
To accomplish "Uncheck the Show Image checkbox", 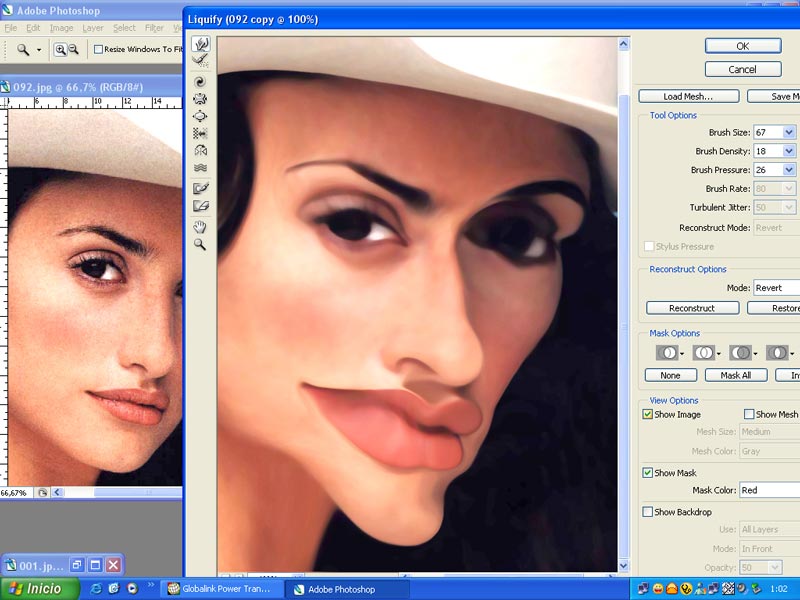I will 648,414.
